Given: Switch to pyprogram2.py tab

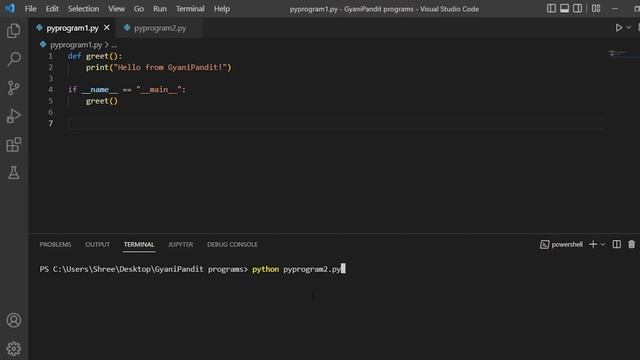Looking at the screenshot, I should tap(160, 28).
